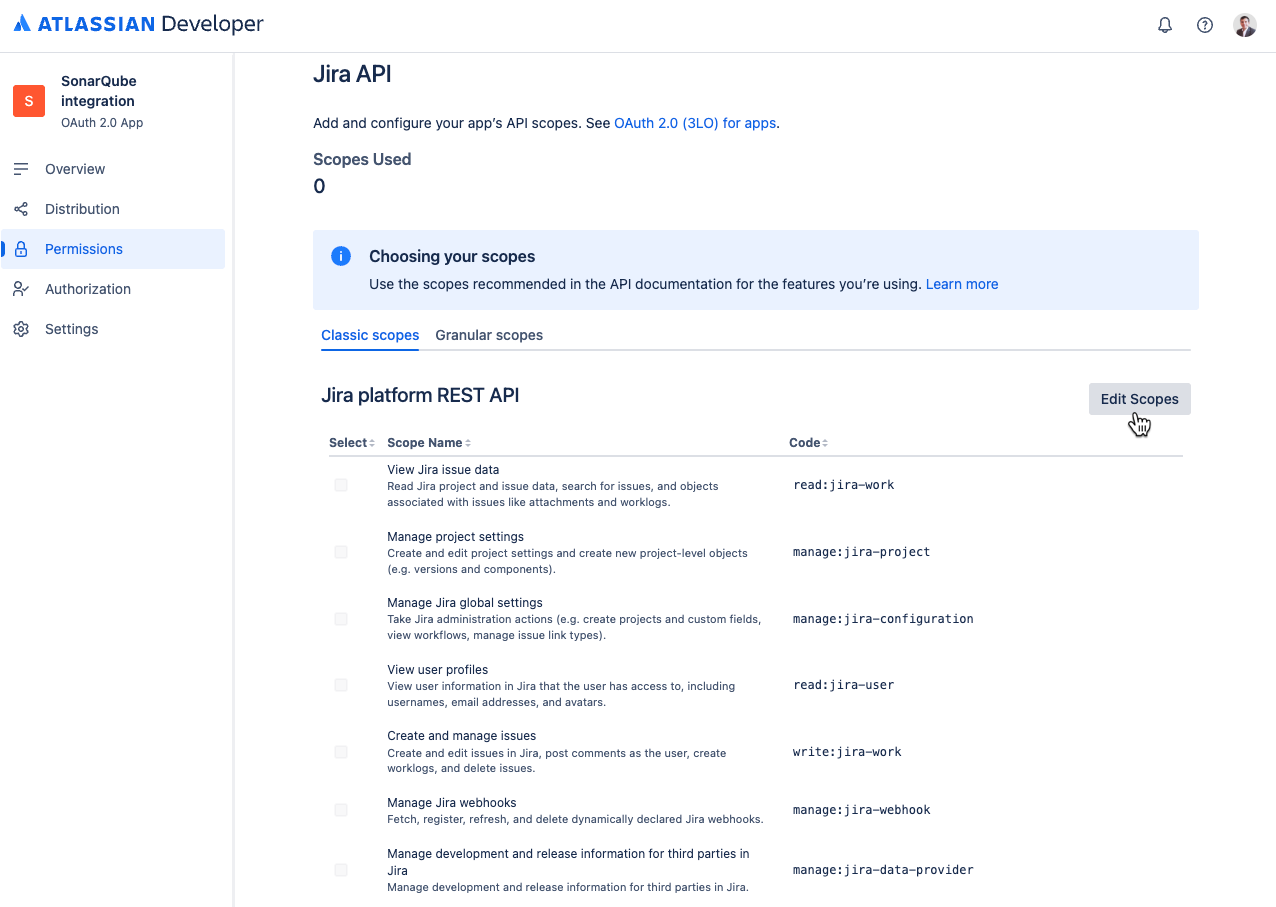Click the SonarQube integration app avatar
The height and width of the screenshot is (907, 1276).
pos(29,101)
